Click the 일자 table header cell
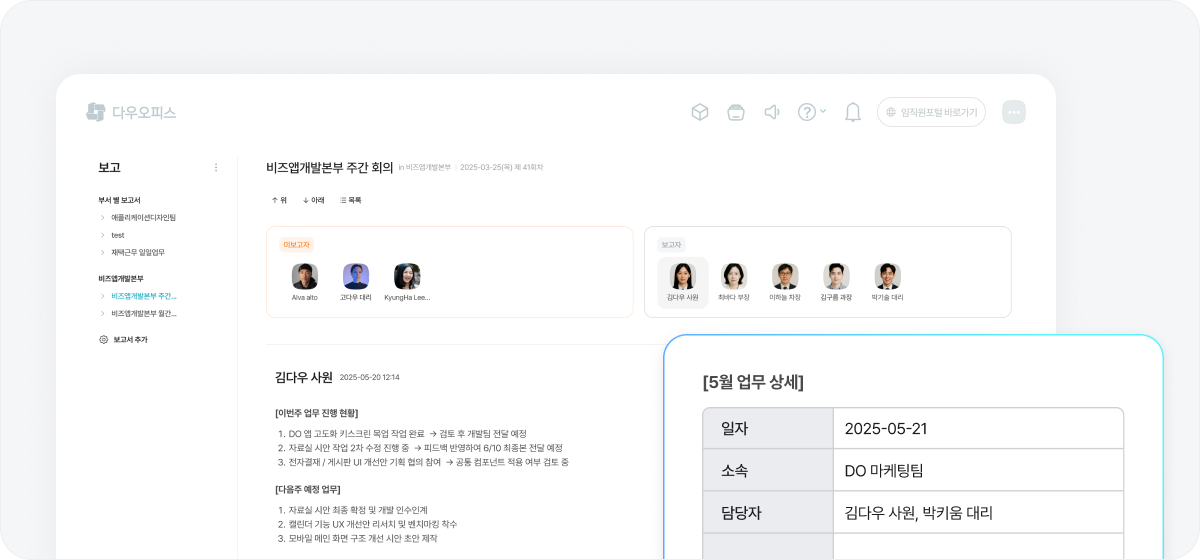 (x=768, y=428)
